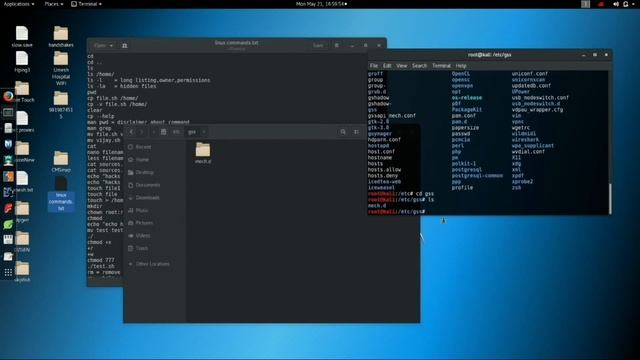Click the Open button in text editor
This screenshot has width=640, height=360.
click(100, 45)
